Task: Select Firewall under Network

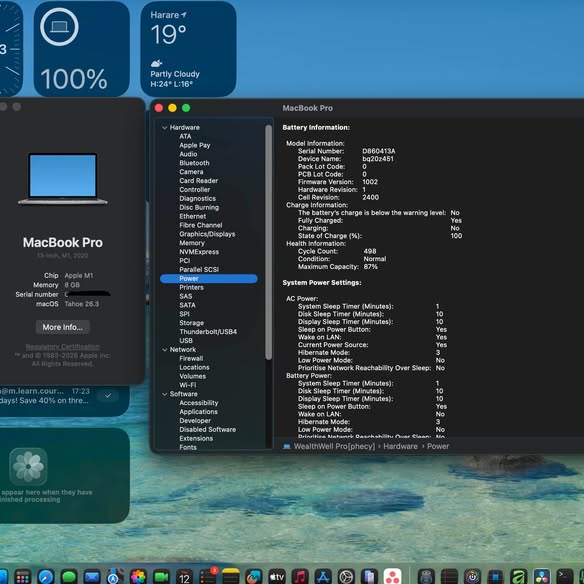Action: tap(191, 359)
